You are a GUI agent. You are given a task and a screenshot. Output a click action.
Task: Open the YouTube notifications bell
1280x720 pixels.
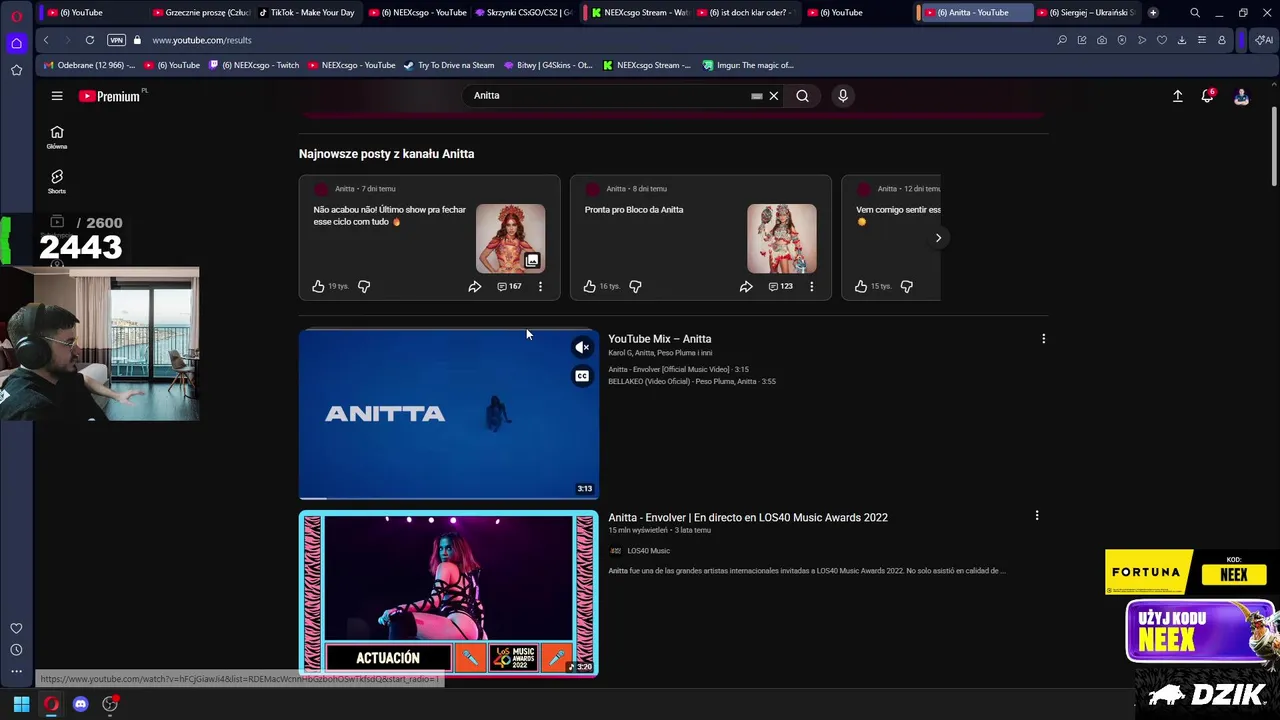coord(1208,96)
